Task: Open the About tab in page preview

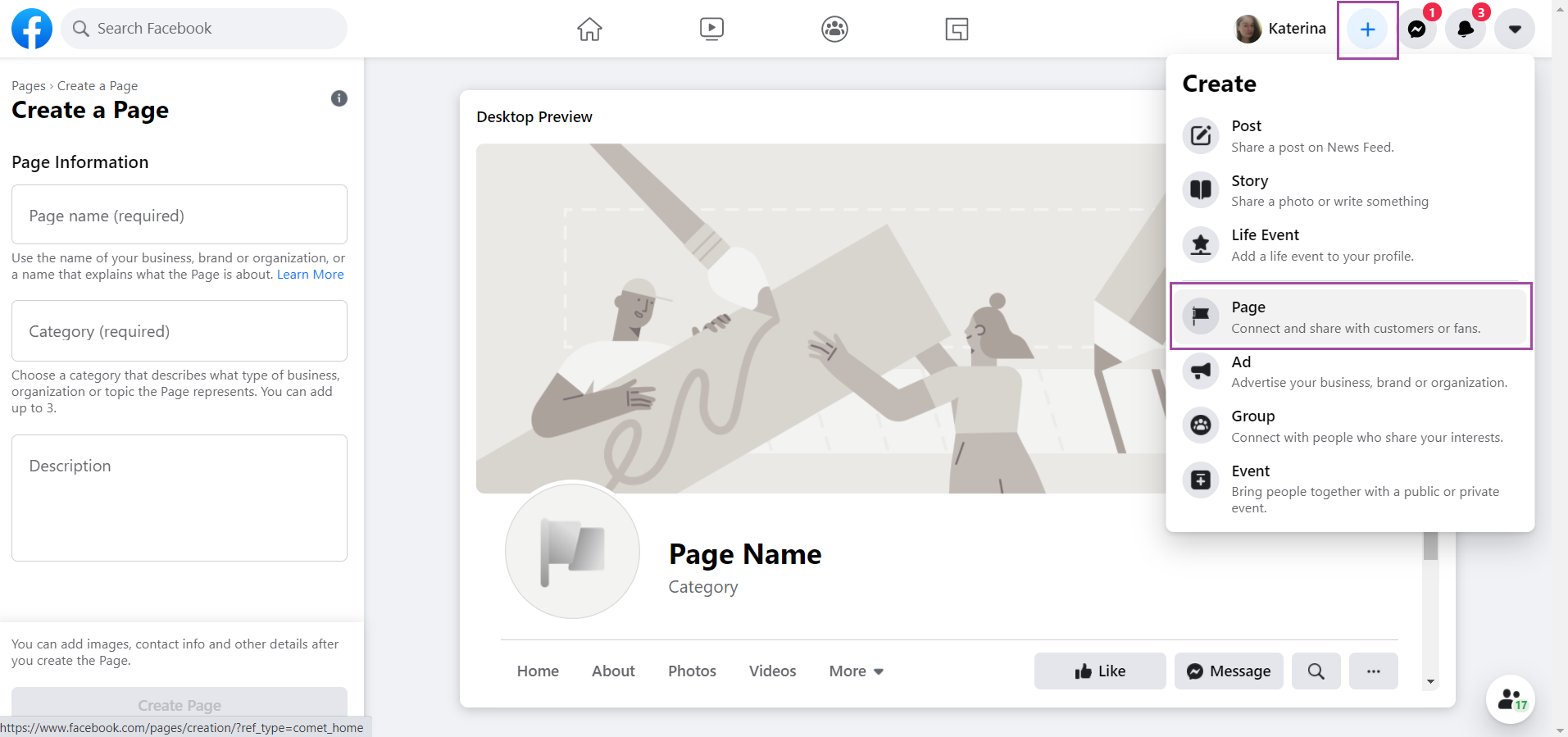Action: [613, 671]
